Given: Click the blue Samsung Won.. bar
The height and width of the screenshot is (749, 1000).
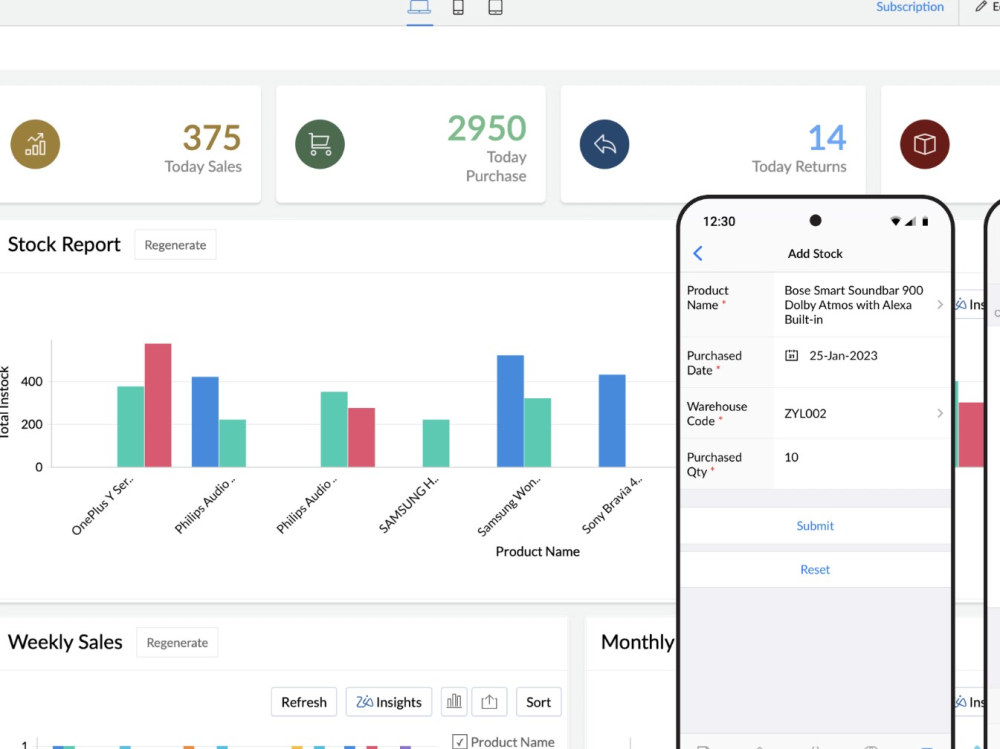Looking at the screenshot, I should coord(510,411).
